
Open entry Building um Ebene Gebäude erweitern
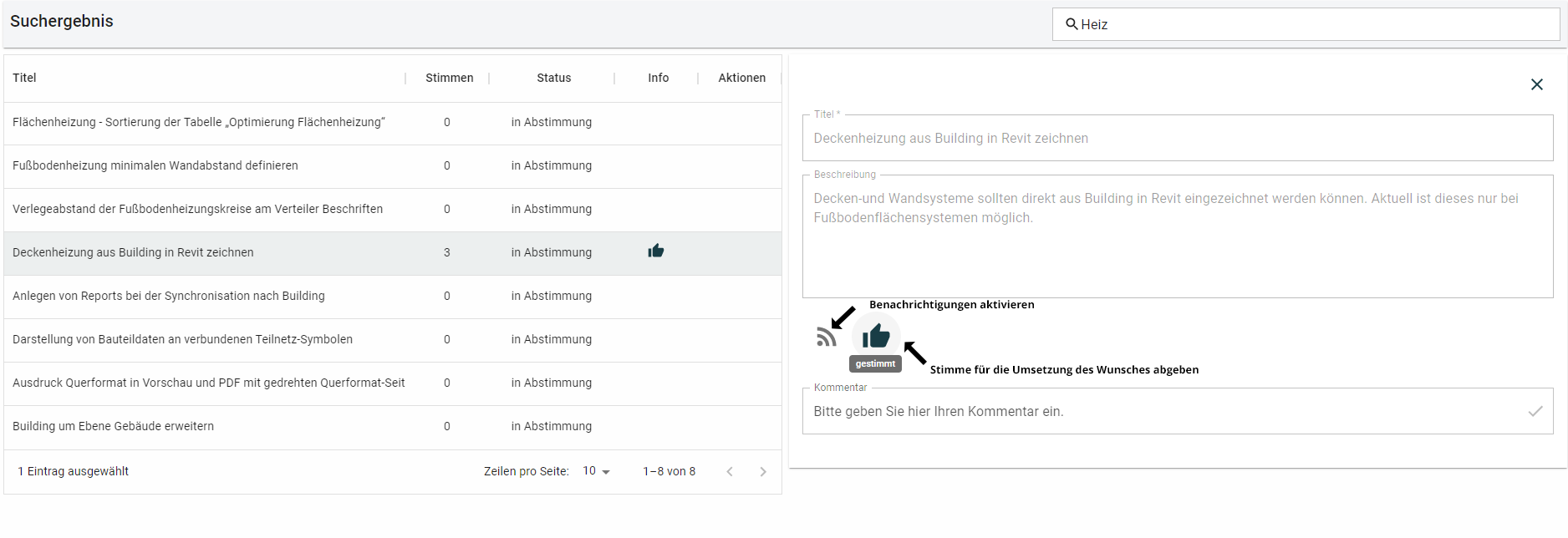(114, 426)
